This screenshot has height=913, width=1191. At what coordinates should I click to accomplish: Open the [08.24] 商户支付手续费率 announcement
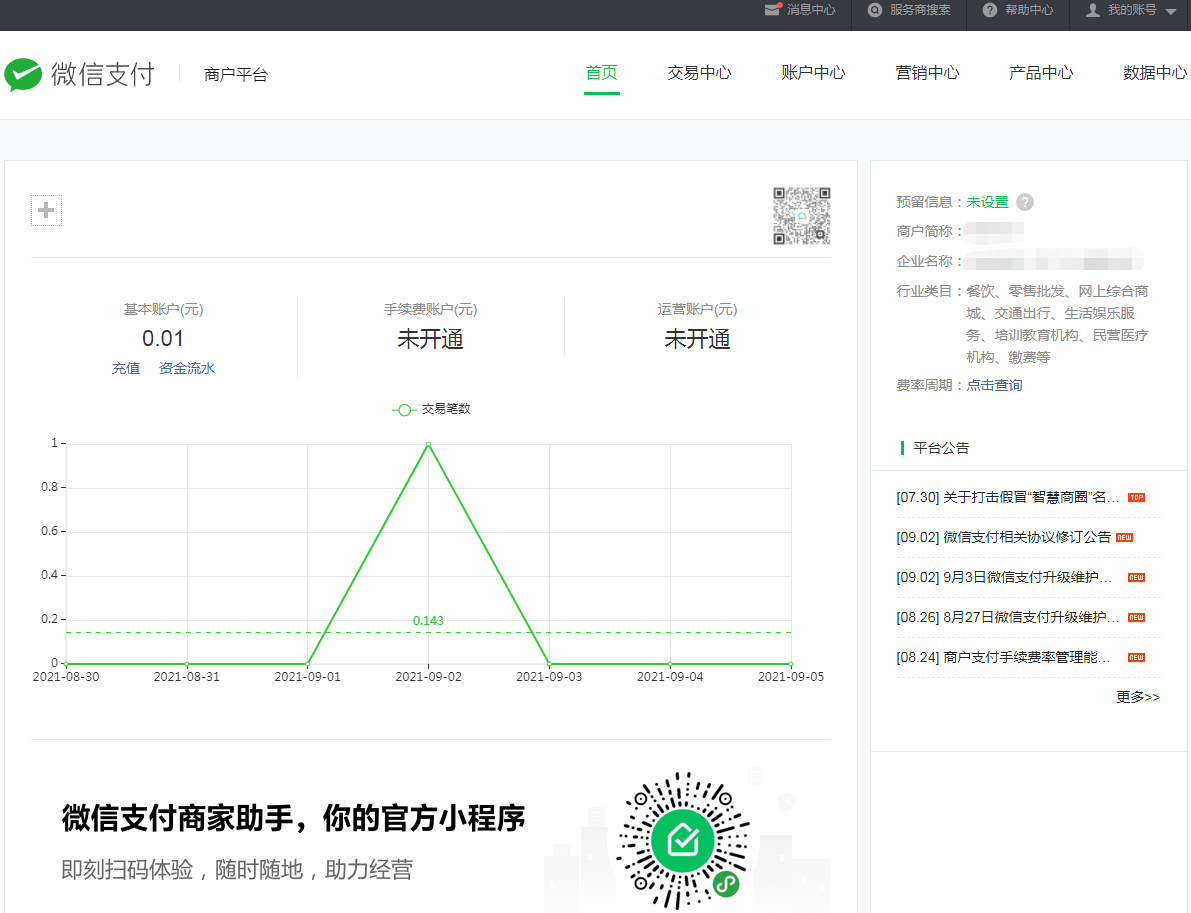[x=1003, y=657]
